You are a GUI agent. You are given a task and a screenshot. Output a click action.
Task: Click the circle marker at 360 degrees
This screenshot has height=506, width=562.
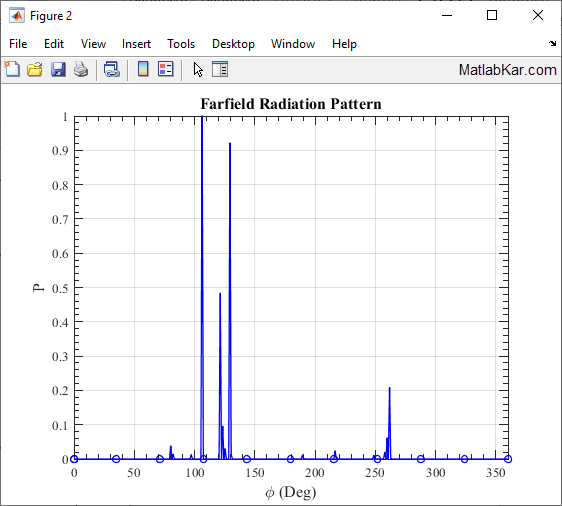(508, 459)
